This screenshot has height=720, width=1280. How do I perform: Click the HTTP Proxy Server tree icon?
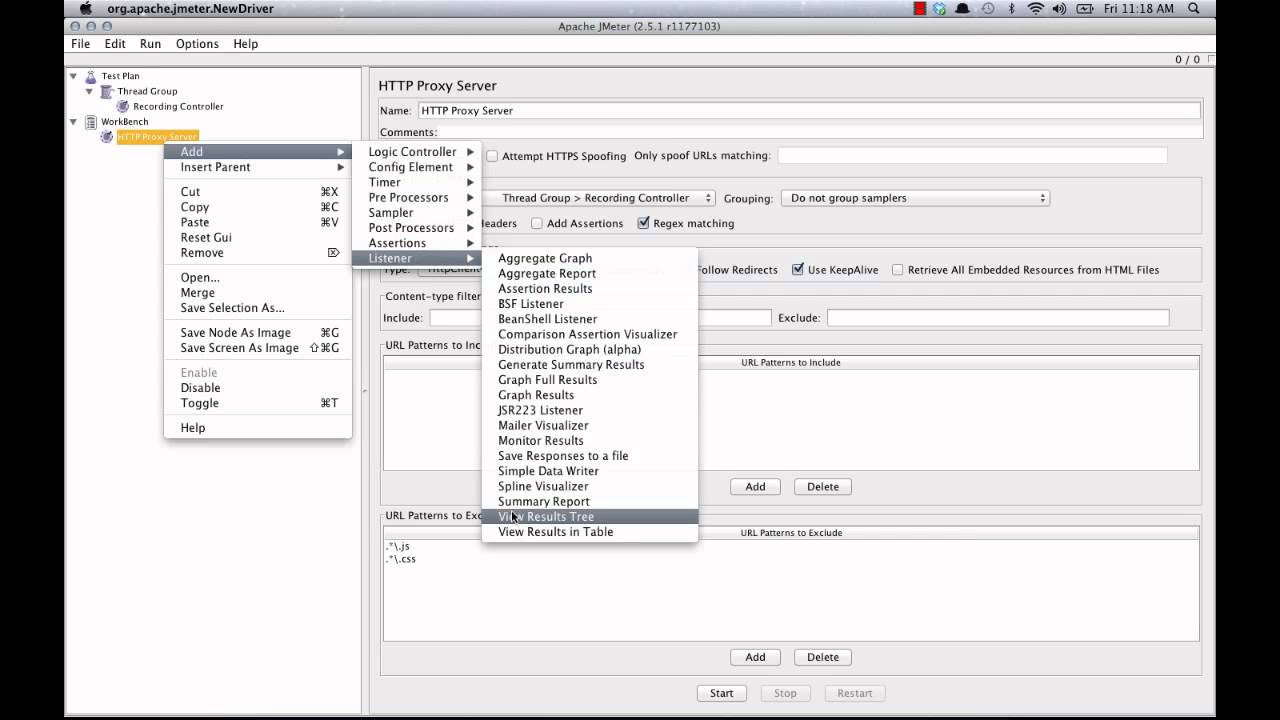pyautogui.click(x=107, y=137)
